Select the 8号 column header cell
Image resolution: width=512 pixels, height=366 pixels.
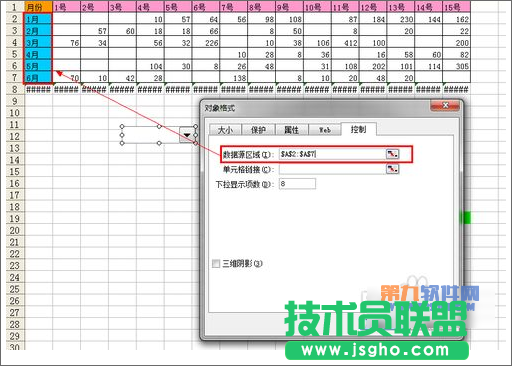[262, 7]
